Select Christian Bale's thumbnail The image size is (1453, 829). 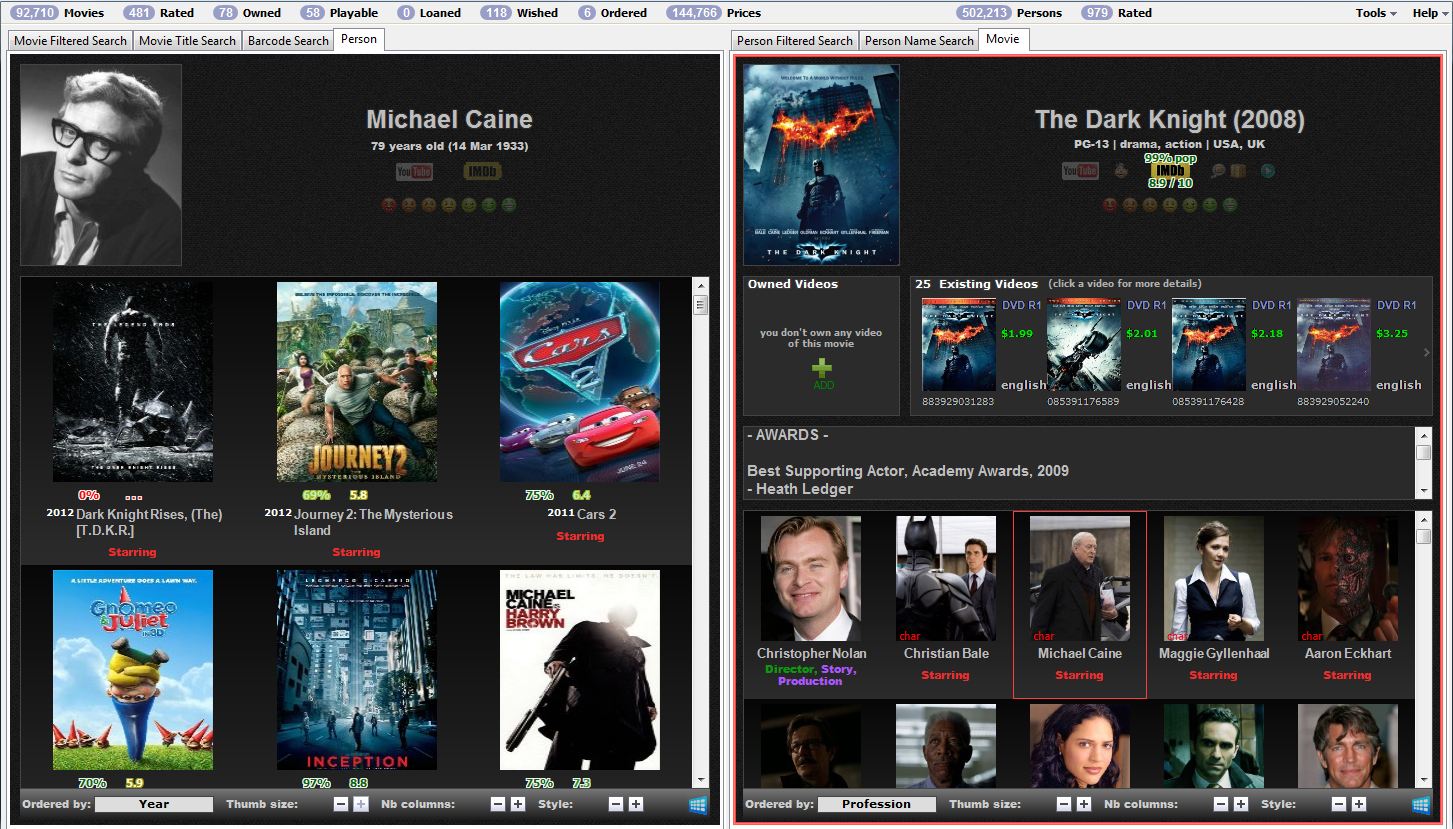pos(946,578)
